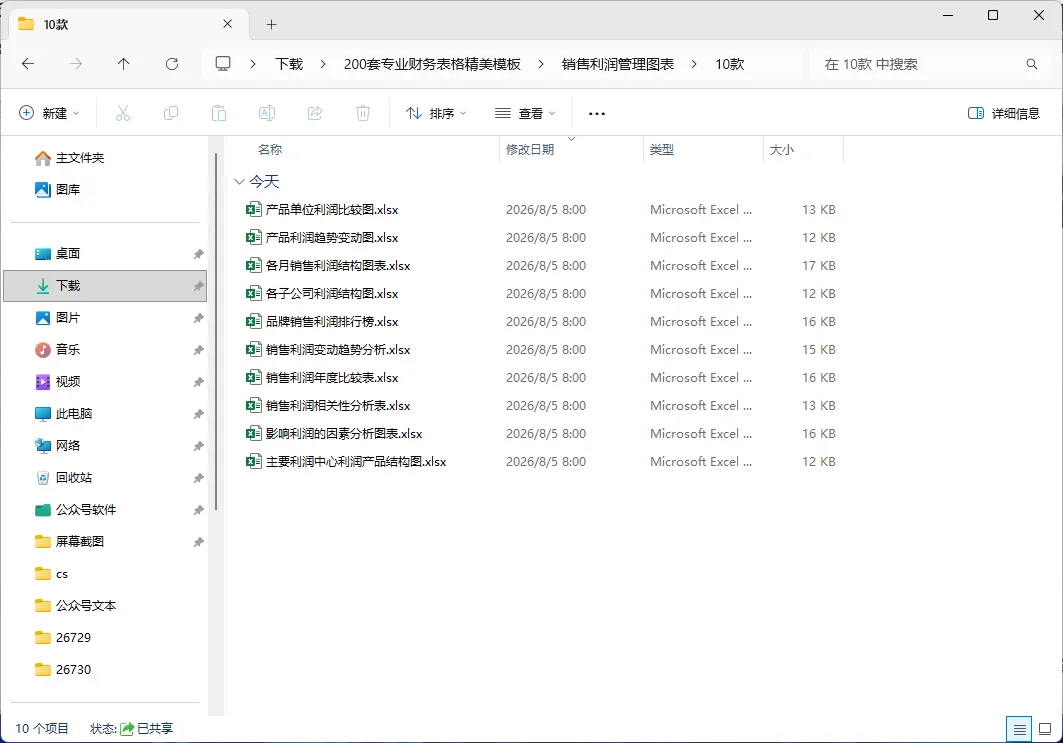Click Excel icon of 销售利润年度比较表.xlsx
The image size is (1063, 743).
tap(253, 377)
